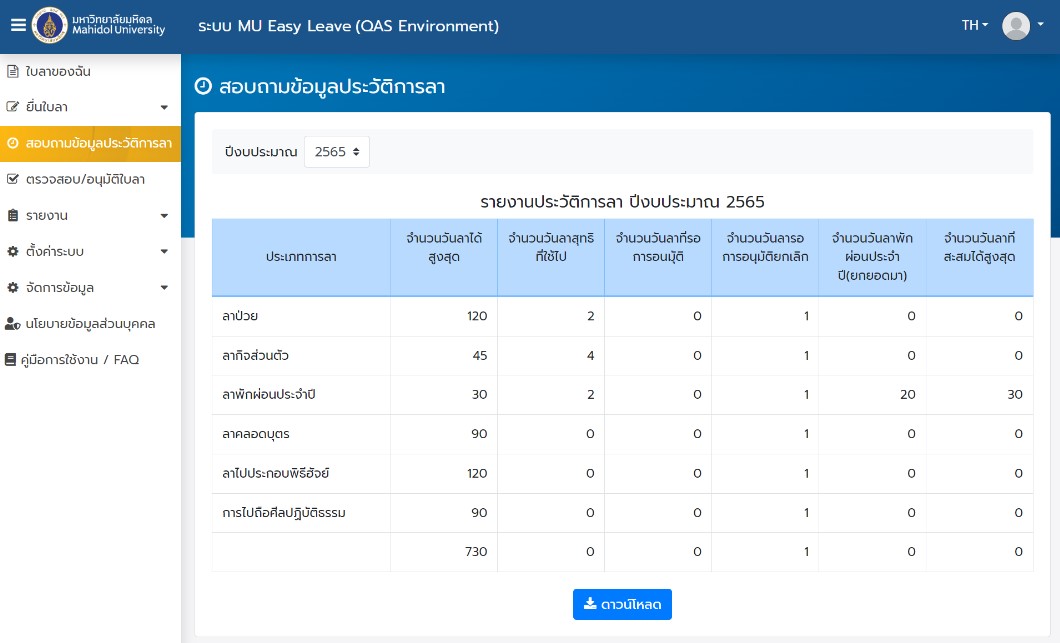This screenshot has height=643, width=1060.
Task: Click the clipboard icon beside รายงาน
Action: [x=13, y=216]
